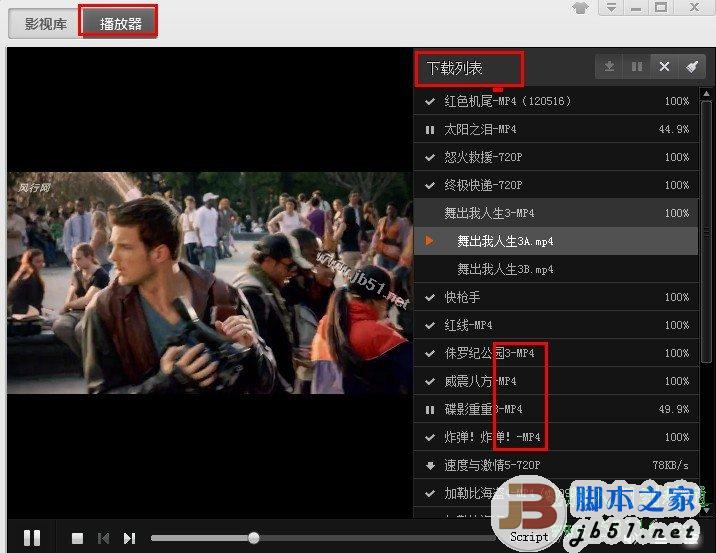Clear list with the broom icon

(x=692, y=67)
